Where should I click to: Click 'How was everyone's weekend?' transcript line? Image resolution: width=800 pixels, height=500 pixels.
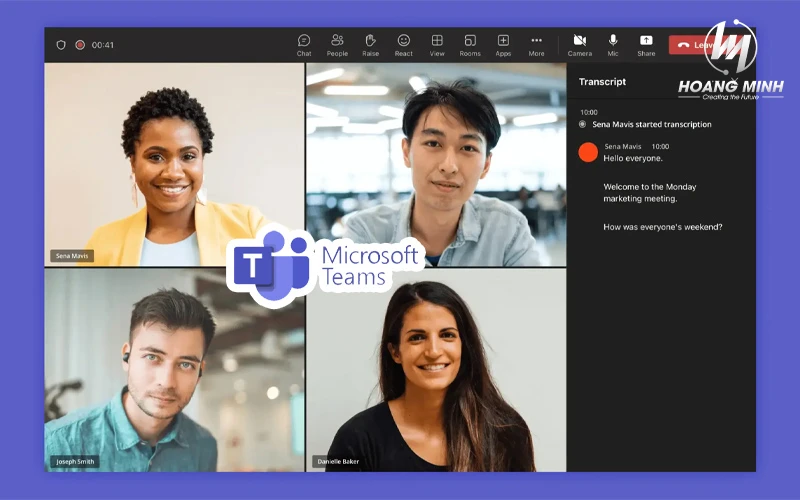[x=663, y=227]
